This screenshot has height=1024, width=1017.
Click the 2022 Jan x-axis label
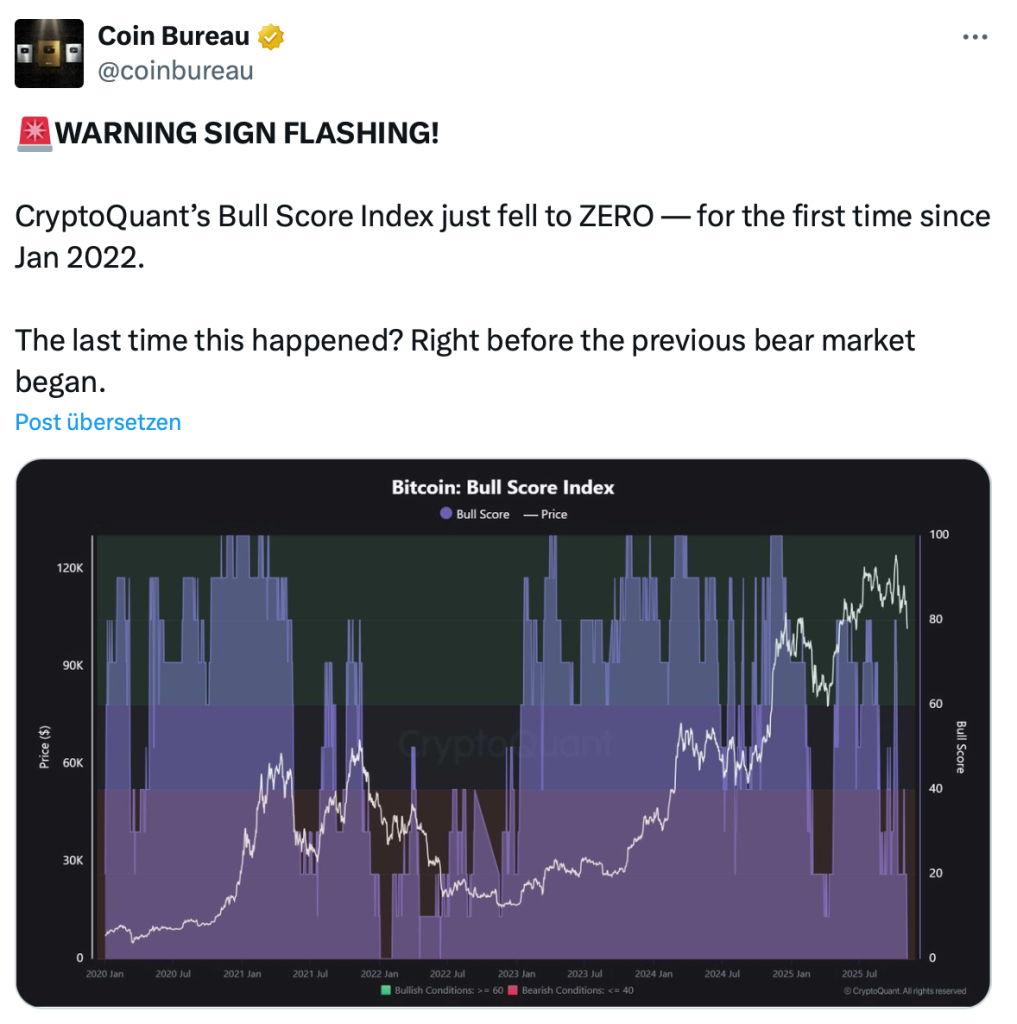tap(379, 974)
